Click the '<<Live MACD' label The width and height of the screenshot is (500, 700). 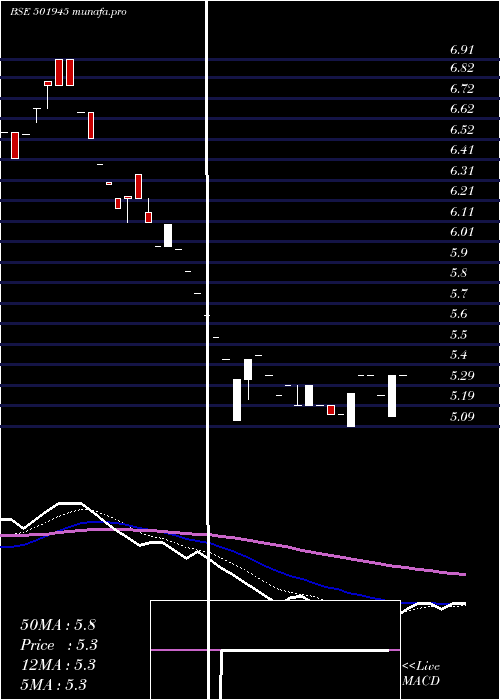421,674
